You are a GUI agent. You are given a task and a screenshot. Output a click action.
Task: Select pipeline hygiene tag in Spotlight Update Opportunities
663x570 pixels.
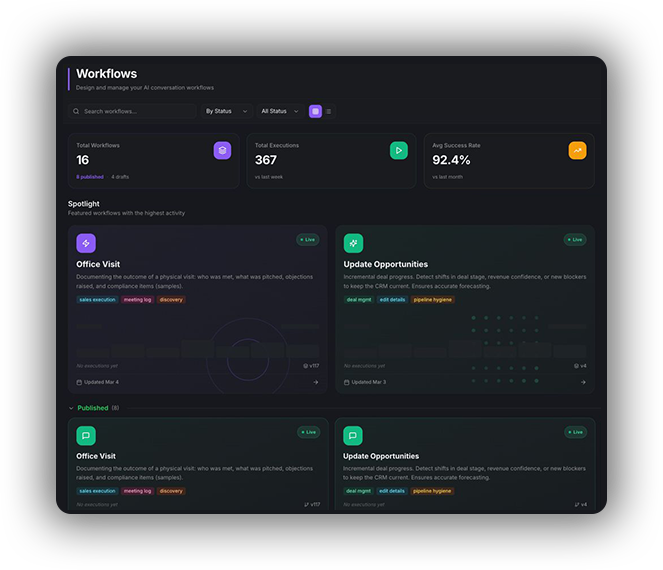[x=432, y=299]
